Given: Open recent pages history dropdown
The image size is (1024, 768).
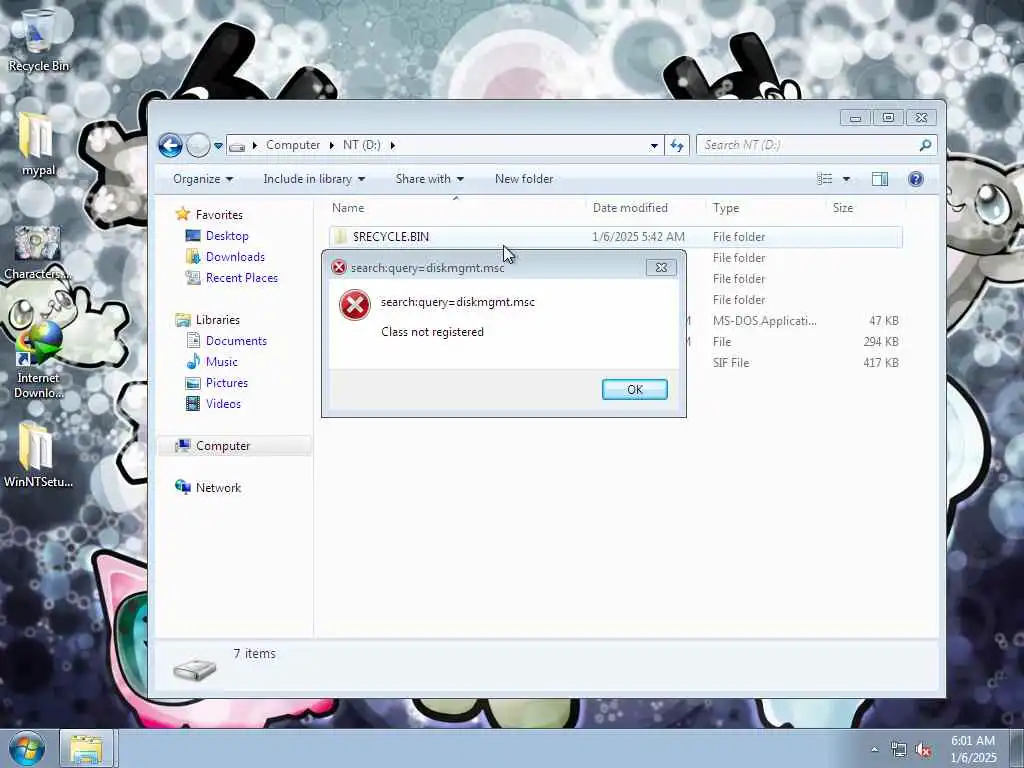Looking at the screenshot, I should (218, 146).
